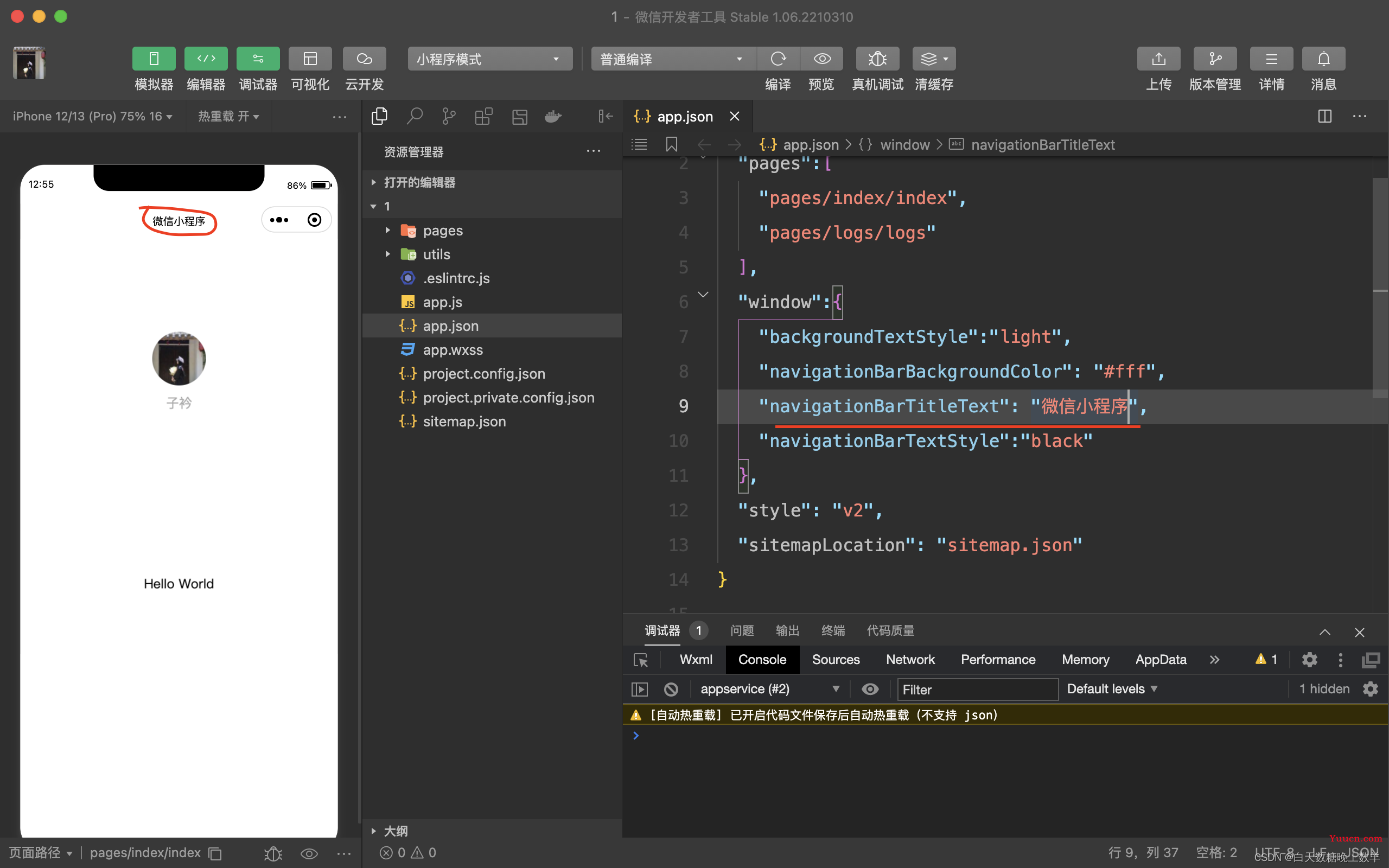Switch to the 终端 terminal tab
The width and height of the screenshot is (1389, 868).
[x=833, y=630]
